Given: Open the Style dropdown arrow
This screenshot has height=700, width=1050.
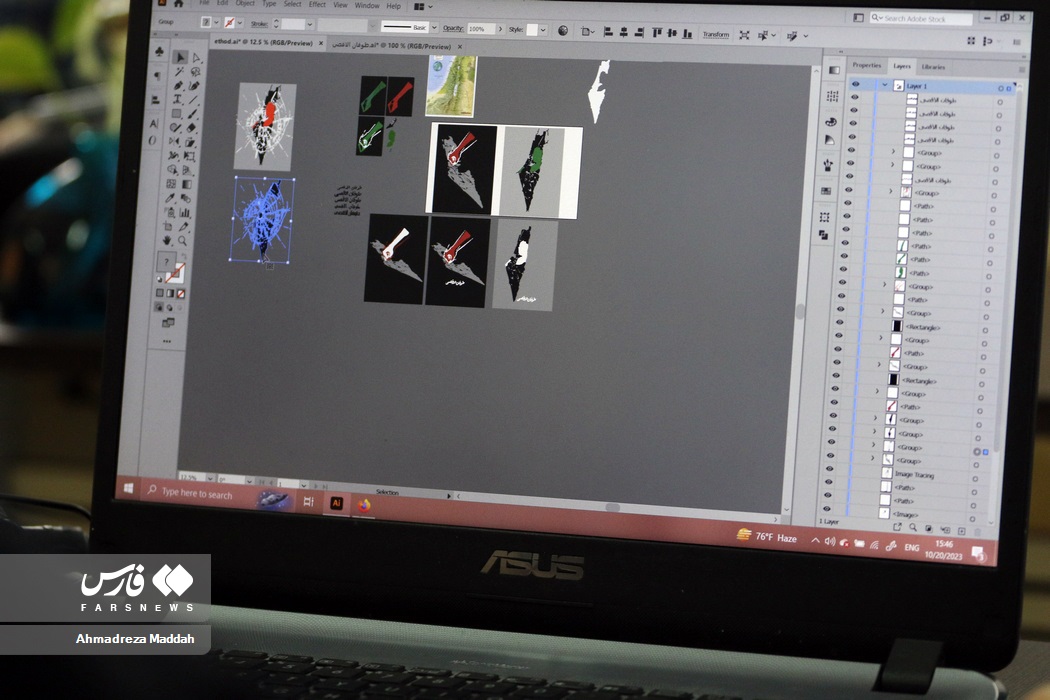Looking at the screenshot, I should (542, 30).
